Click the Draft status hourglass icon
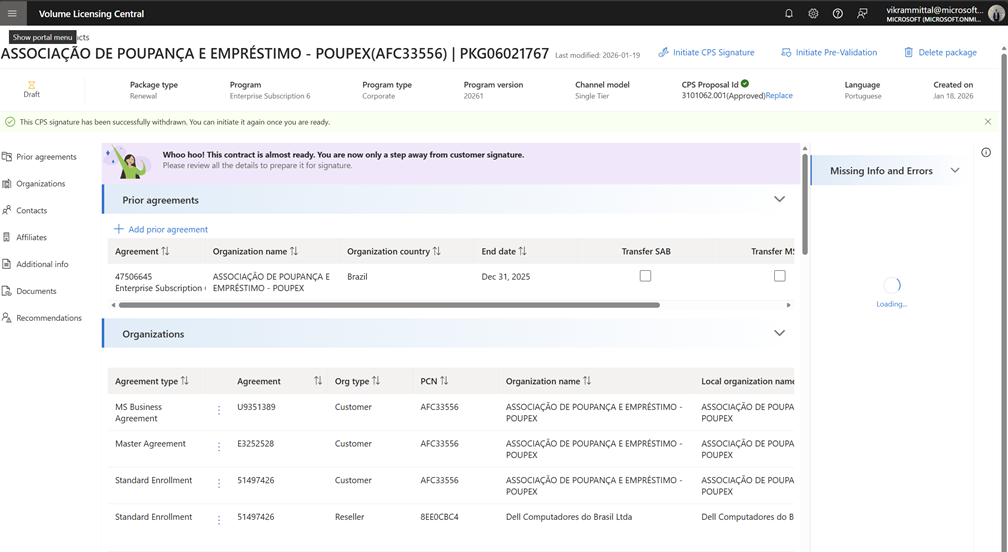This screenshot has width=1008, height=552. pos(32,85)
